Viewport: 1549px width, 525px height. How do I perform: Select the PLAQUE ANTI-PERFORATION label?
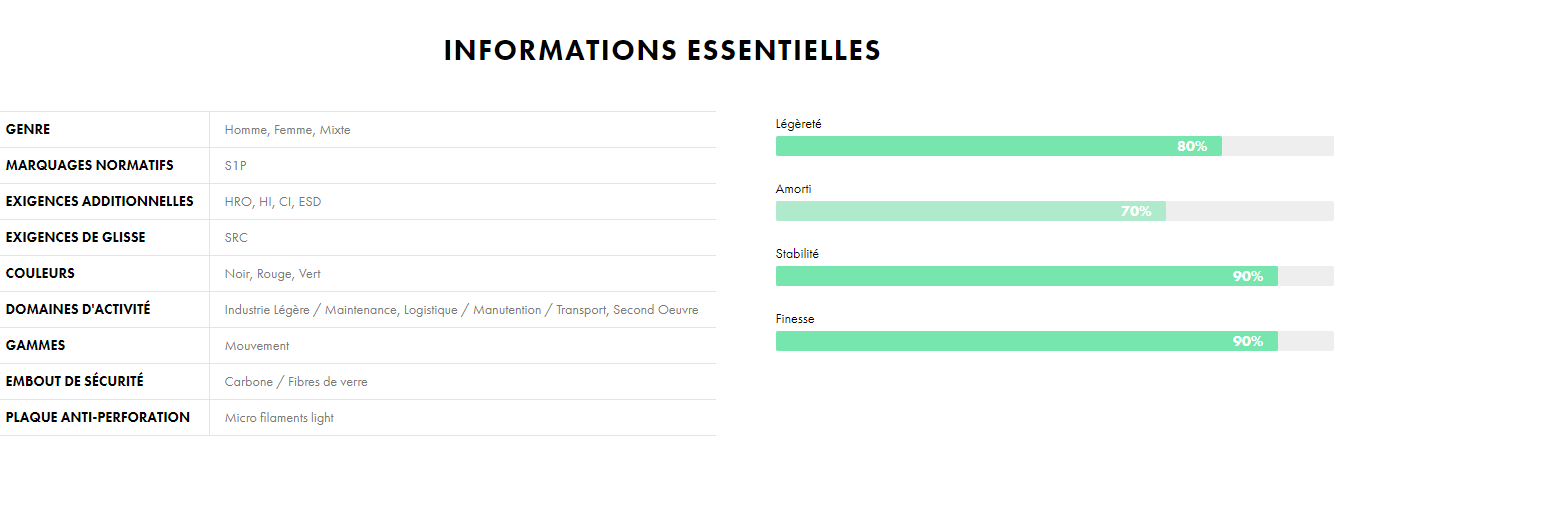[x=97, y=418]
